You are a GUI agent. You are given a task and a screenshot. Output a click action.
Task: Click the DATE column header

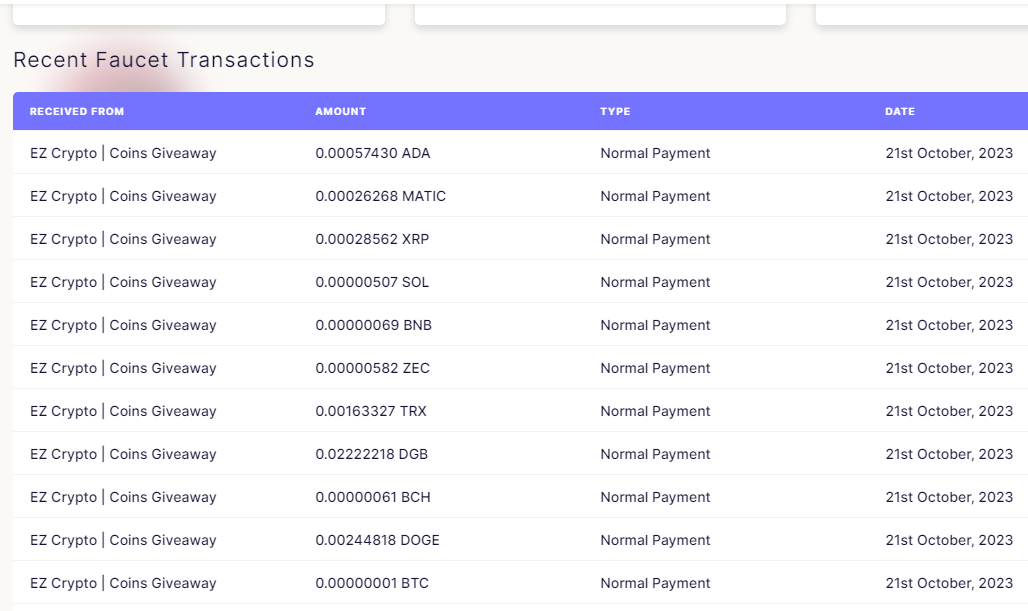900,111
